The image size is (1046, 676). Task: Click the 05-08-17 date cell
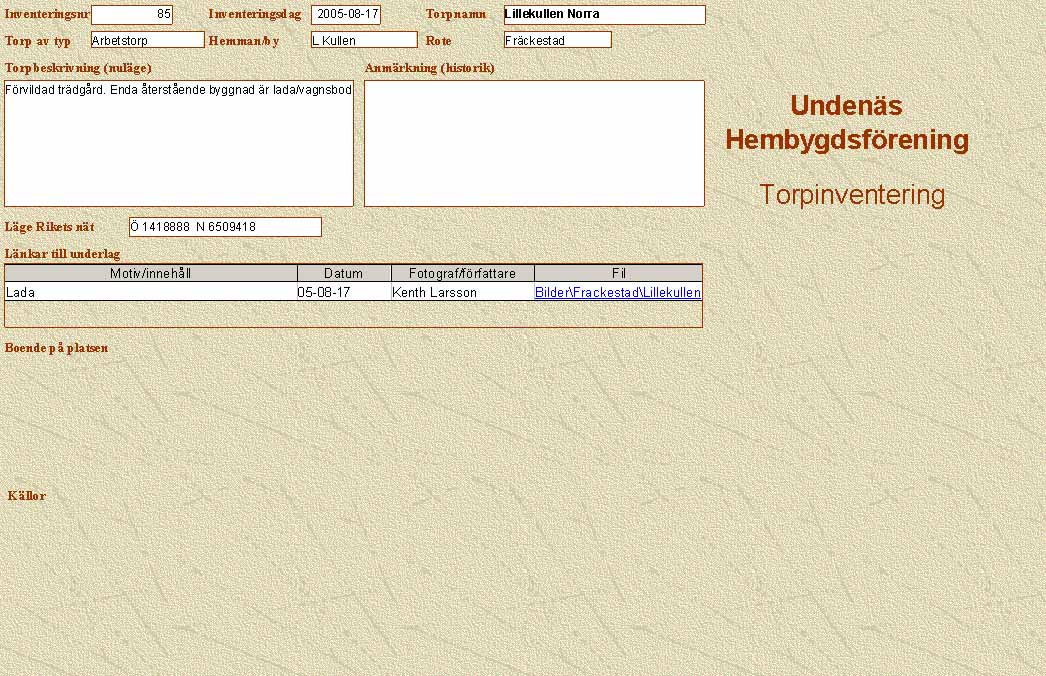coord(344,293)
